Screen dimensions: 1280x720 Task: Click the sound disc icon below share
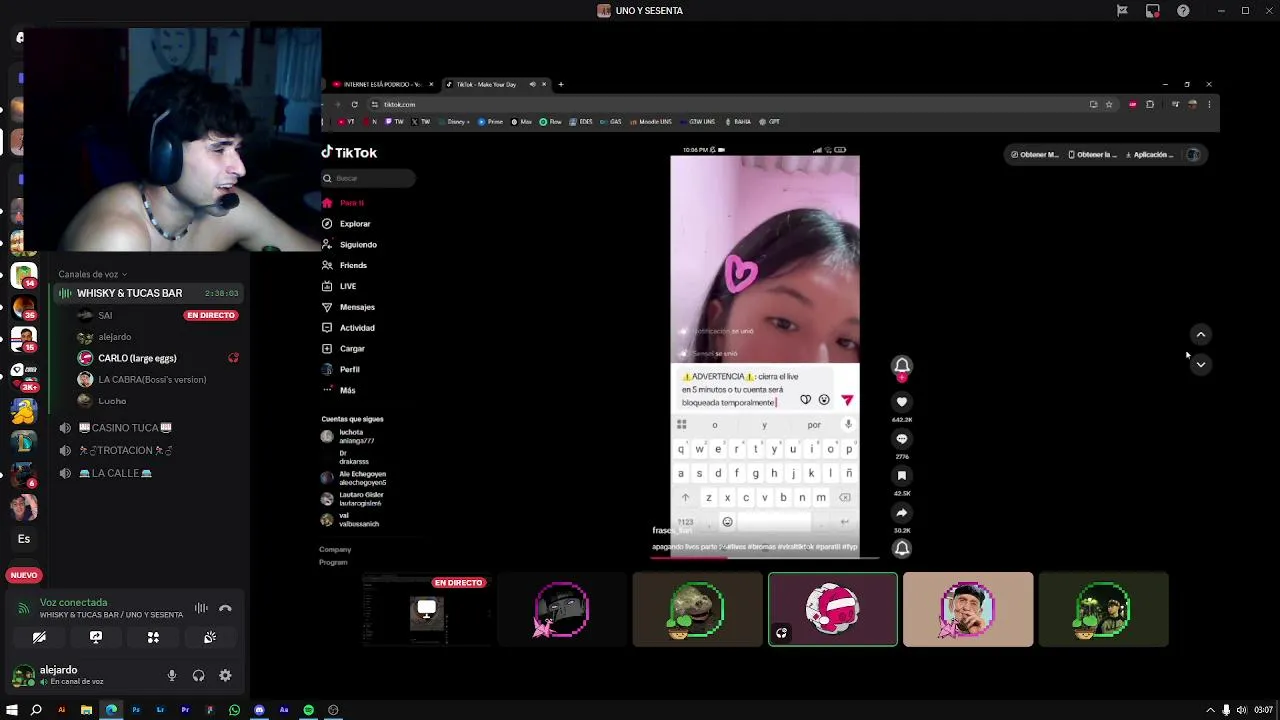(902, 548)
